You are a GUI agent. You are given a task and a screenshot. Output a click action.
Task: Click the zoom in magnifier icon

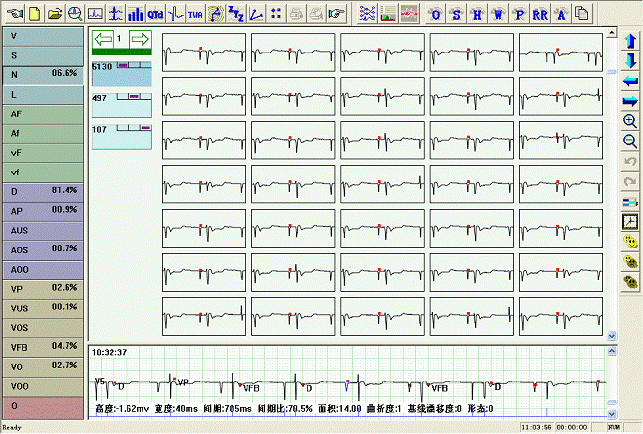630,121
